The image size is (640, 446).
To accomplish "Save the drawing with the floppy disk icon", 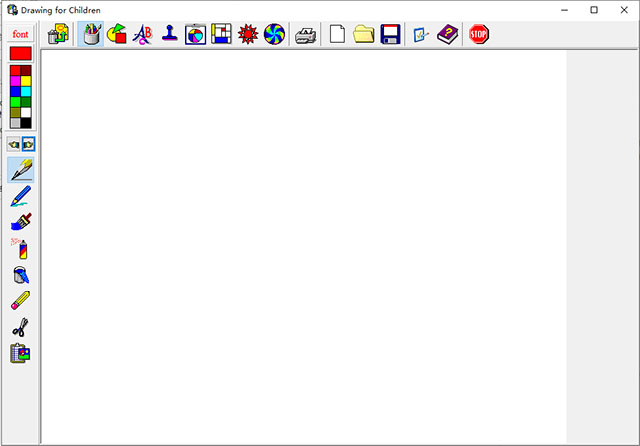I will pos(390,34).
